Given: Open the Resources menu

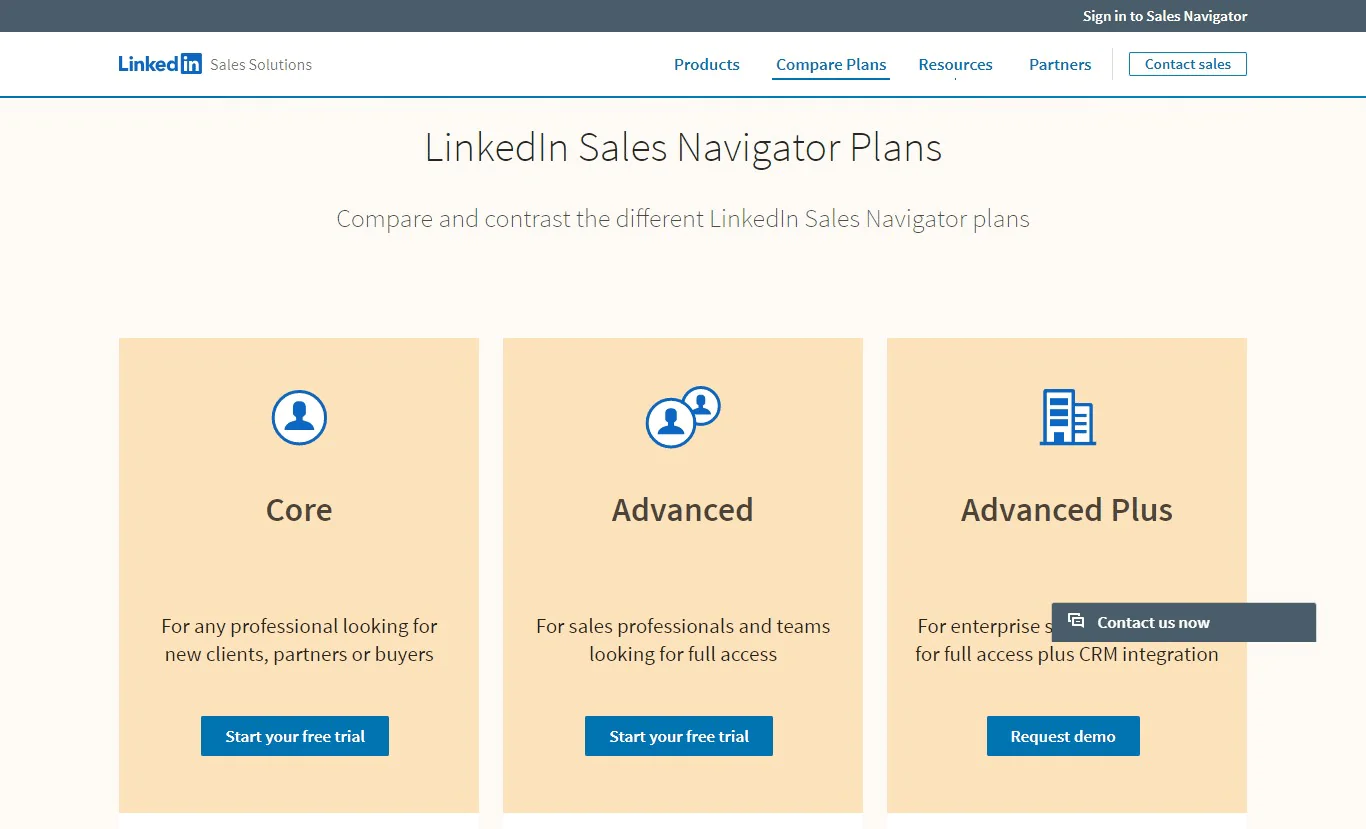Looking at the screenshot, I should click(x=955, y=64).
